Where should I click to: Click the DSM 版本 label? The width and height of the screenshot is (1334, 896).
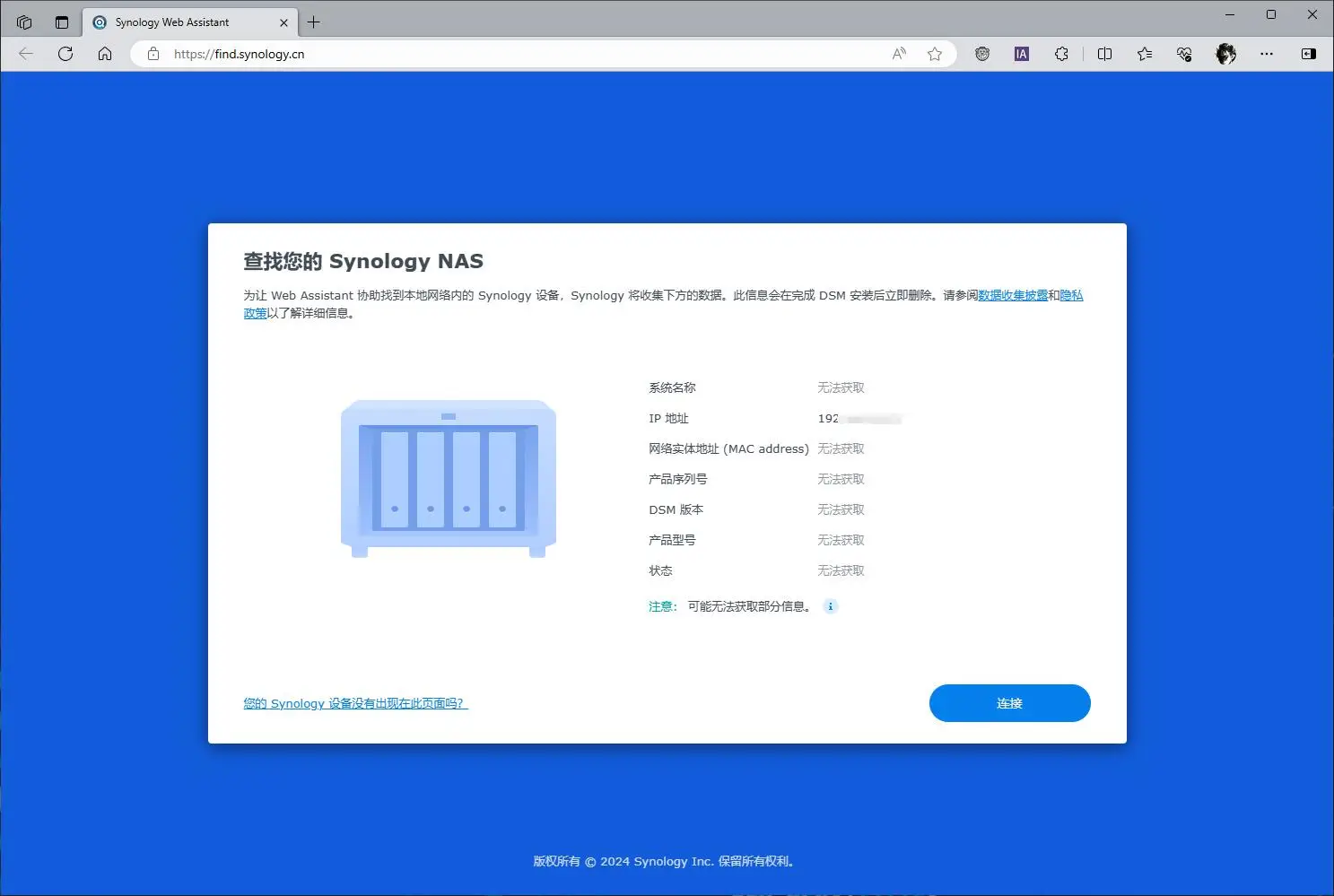point(676,509)
